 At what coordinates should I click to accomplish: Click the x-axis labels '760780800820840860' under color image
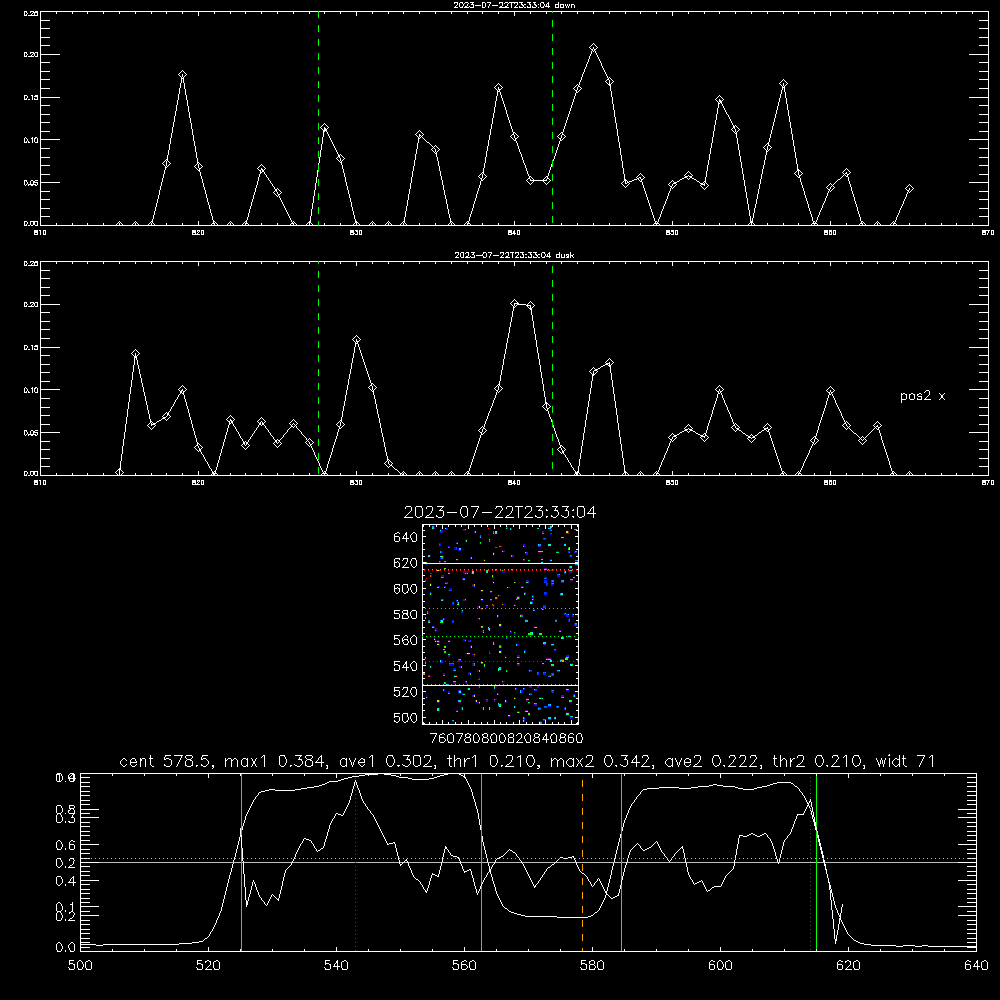[506, 738]
